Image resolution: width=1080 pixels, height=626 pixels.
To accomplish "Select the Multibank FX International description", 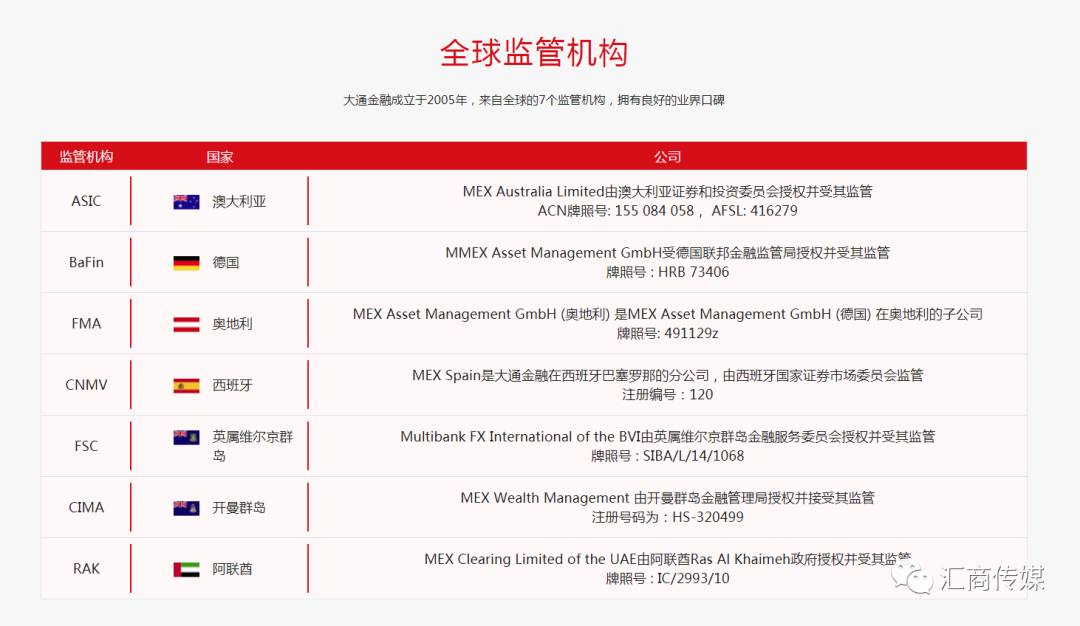I will (667, 437).
